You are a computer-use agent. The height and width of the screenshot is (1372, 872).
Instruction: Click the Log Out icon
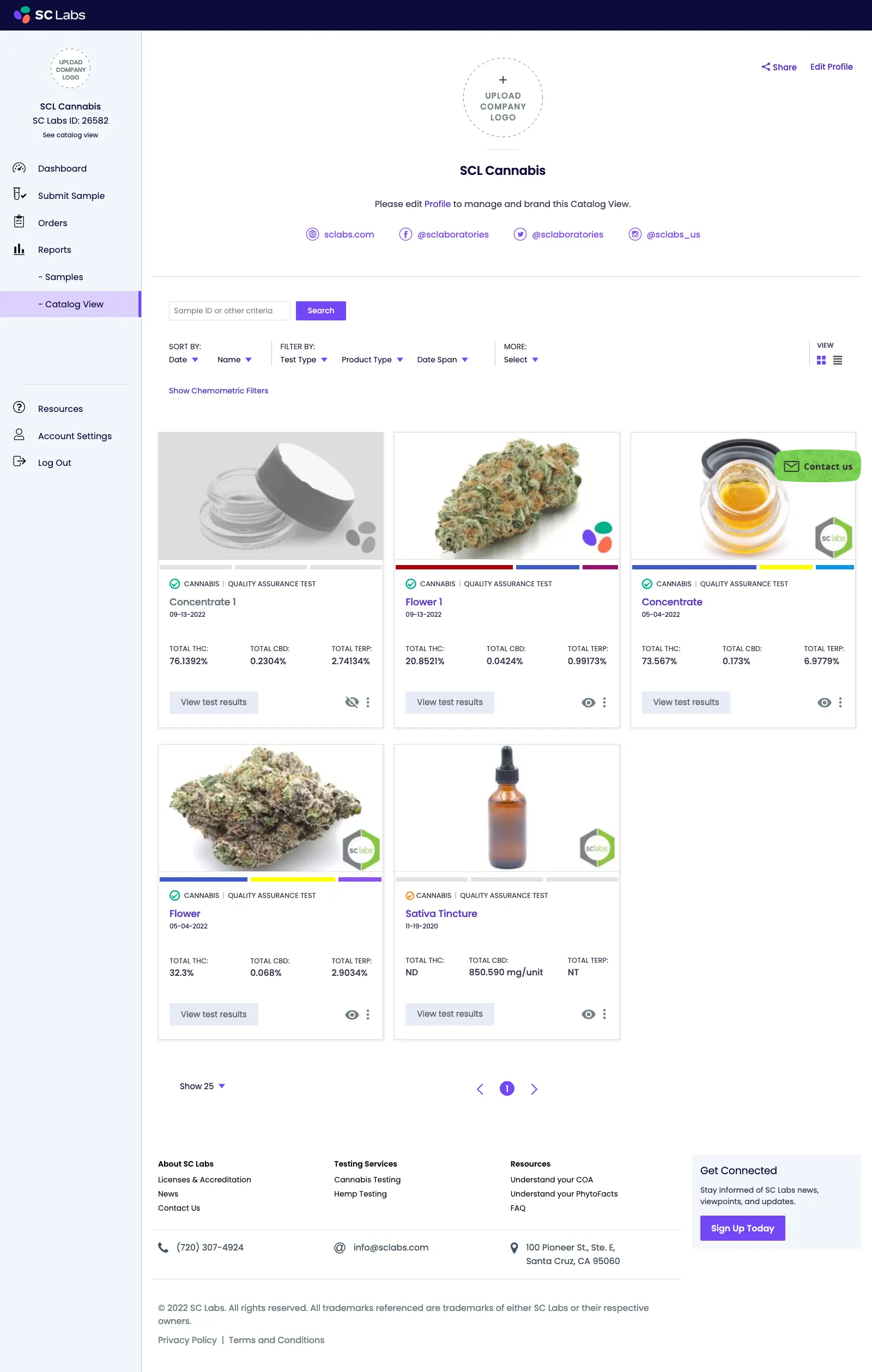[20, 462]
